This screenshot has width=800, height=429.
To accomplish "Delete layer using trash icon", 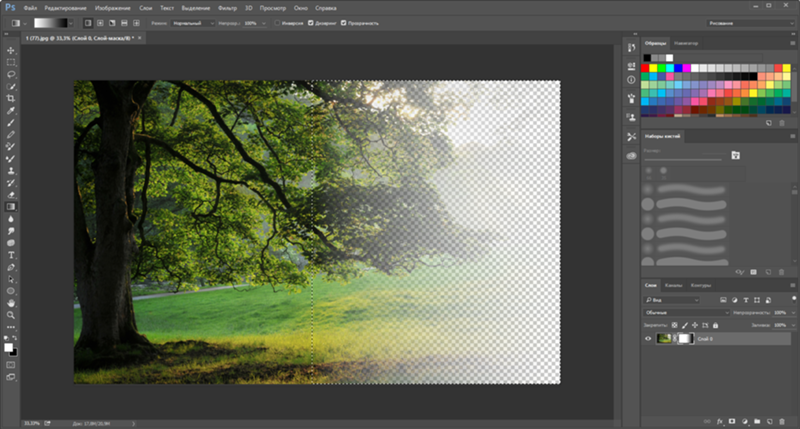I will coord(783,421).
